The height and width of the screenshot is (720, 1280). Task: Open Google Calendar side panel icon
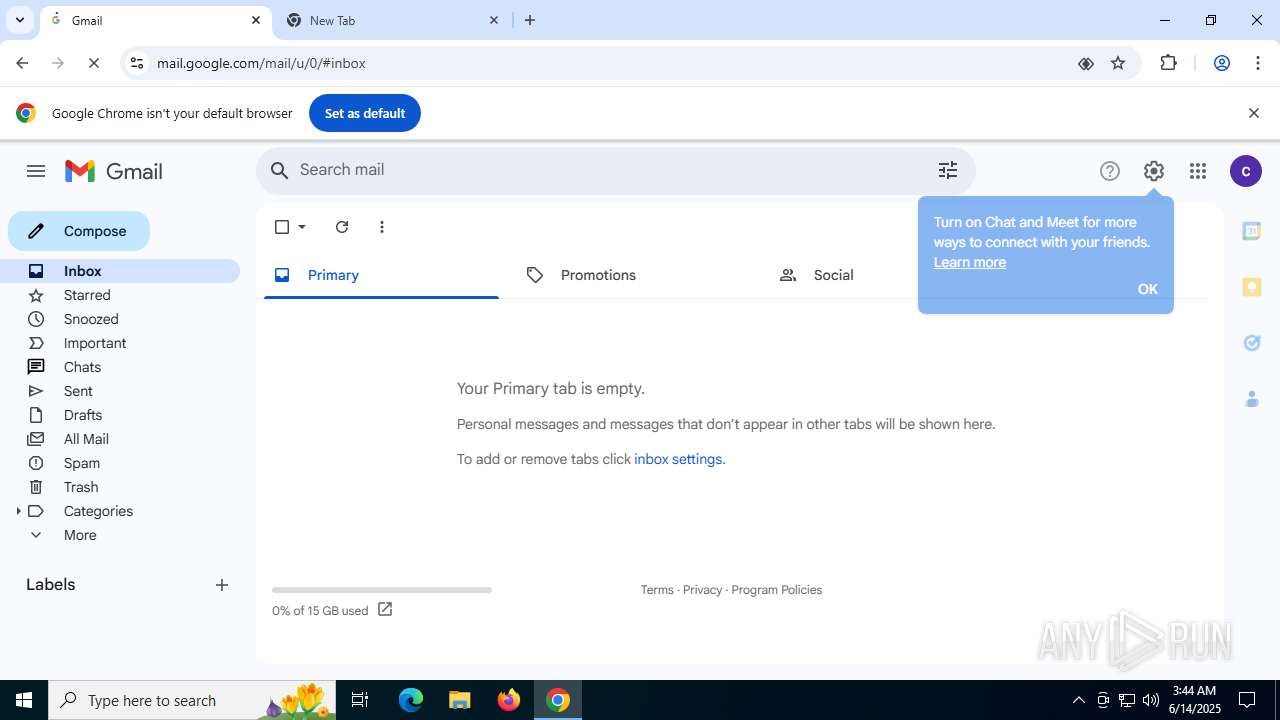tap(1251, 231)
